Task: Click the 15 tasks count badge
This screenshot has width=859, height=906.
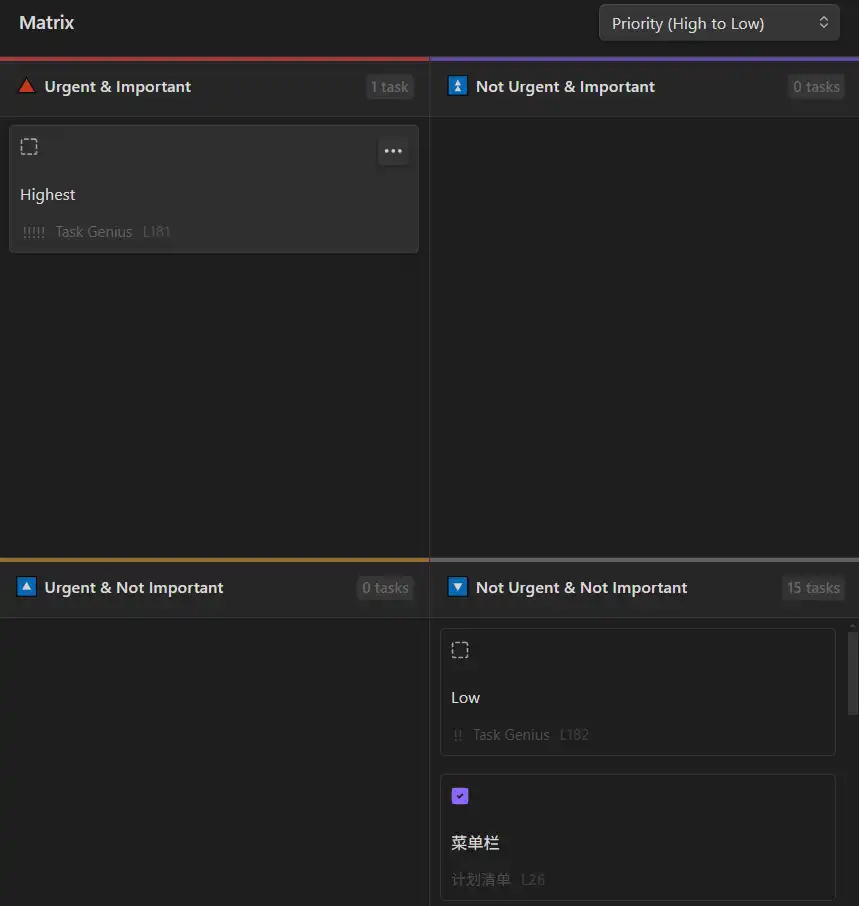Action: (813, 588)
